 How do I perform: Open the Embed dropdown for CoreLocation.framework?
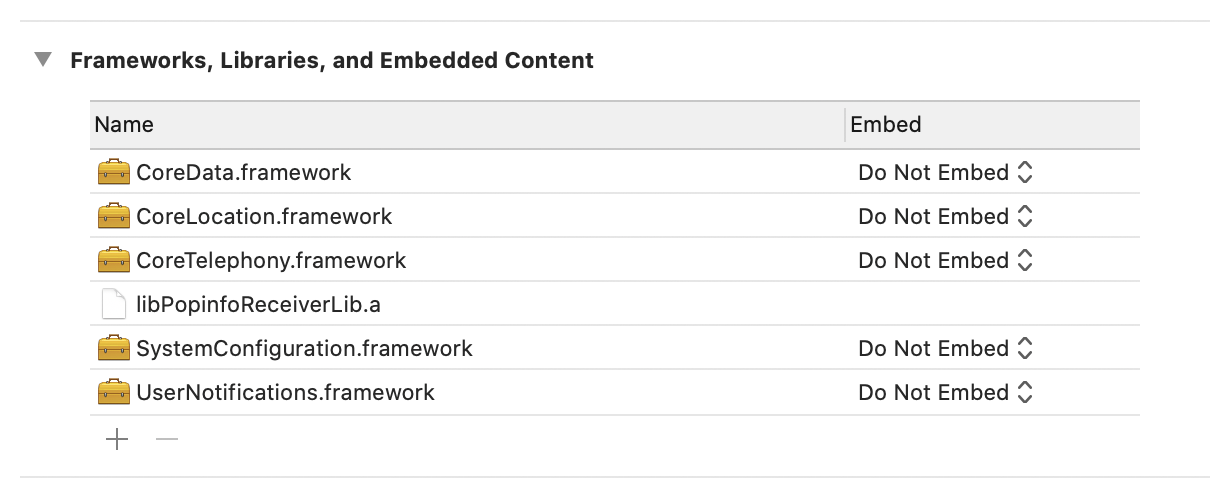click(944, 216)
